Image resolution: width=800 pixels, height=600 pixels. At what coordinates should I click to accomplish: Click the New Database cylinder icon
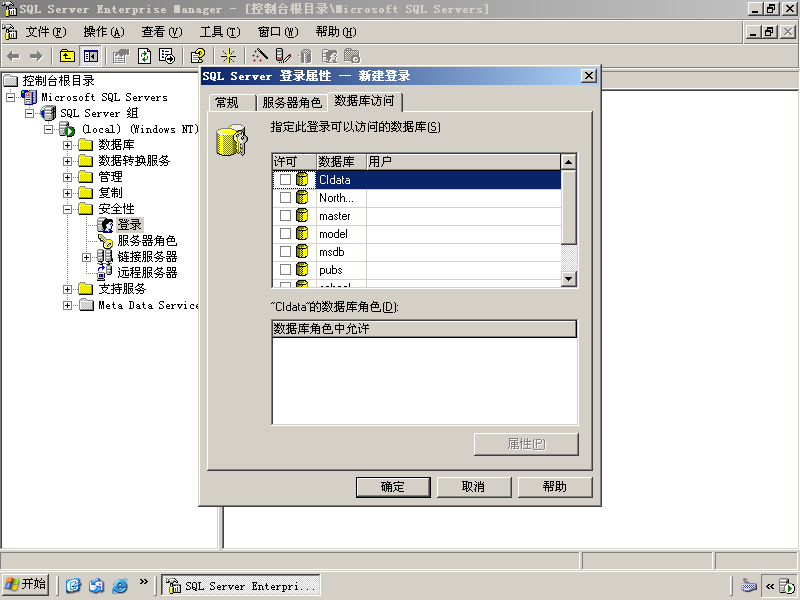(x=306, y=56)
